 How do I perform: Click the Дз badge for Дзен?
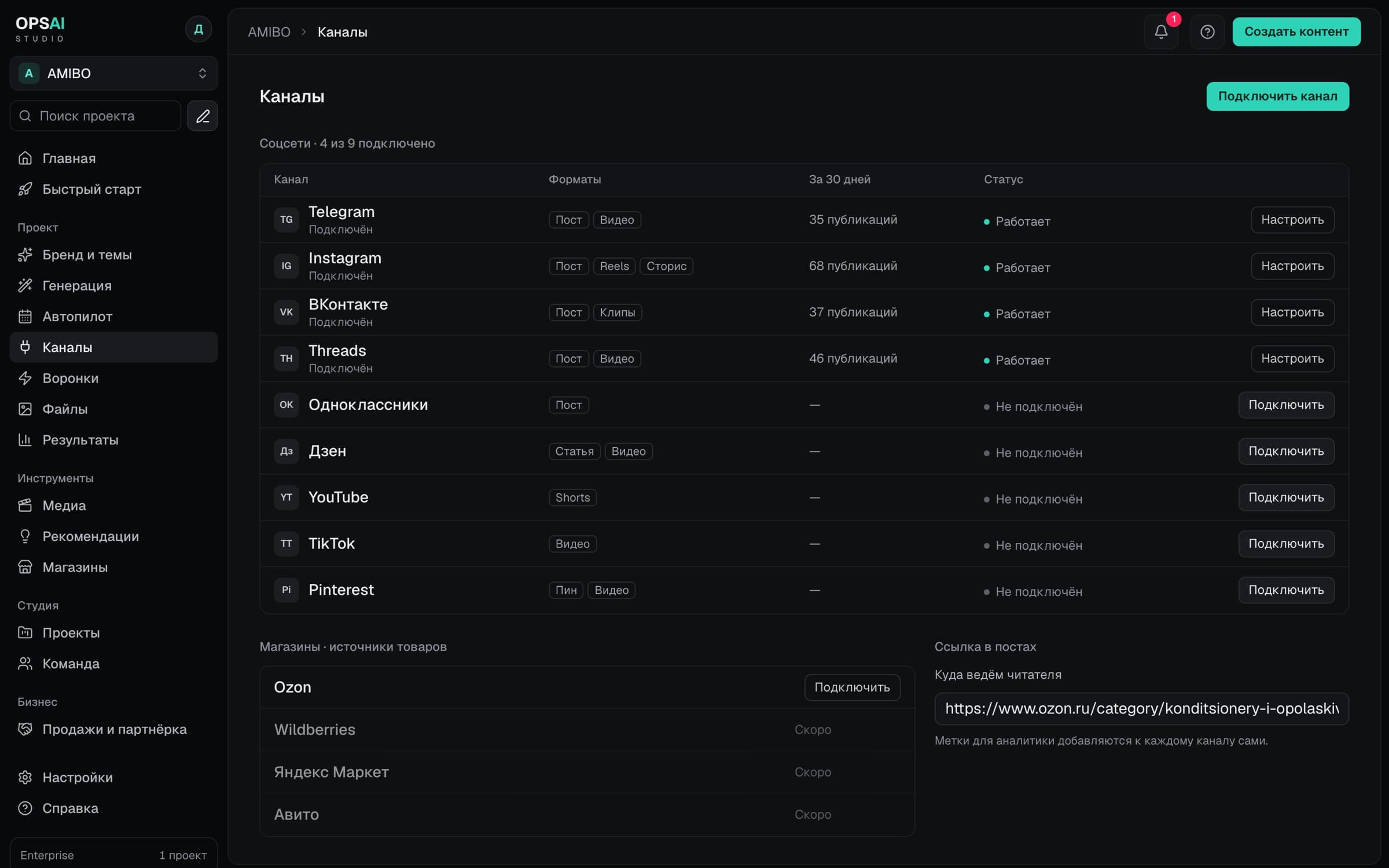pyautogui.click(x=286, y=451)
